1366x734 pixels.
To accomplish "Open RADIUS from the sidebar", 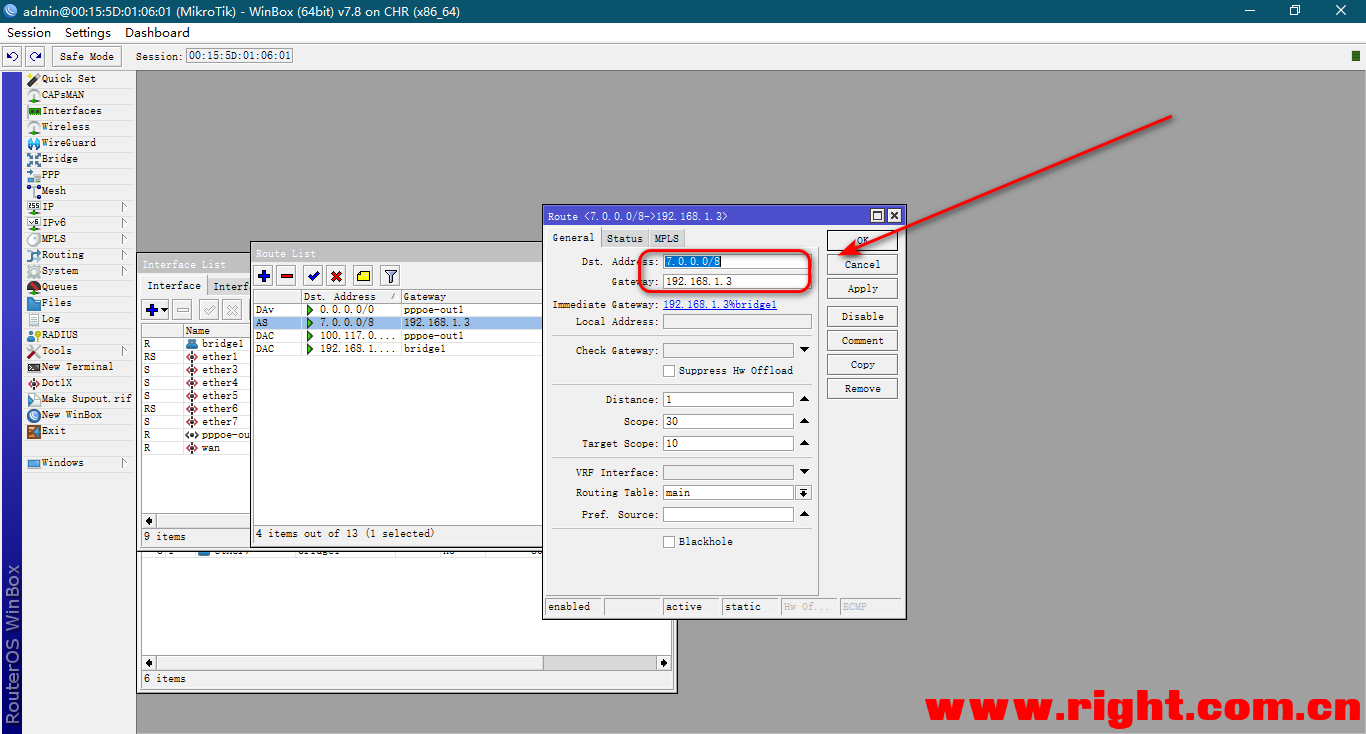I will (x=60, y=335).
